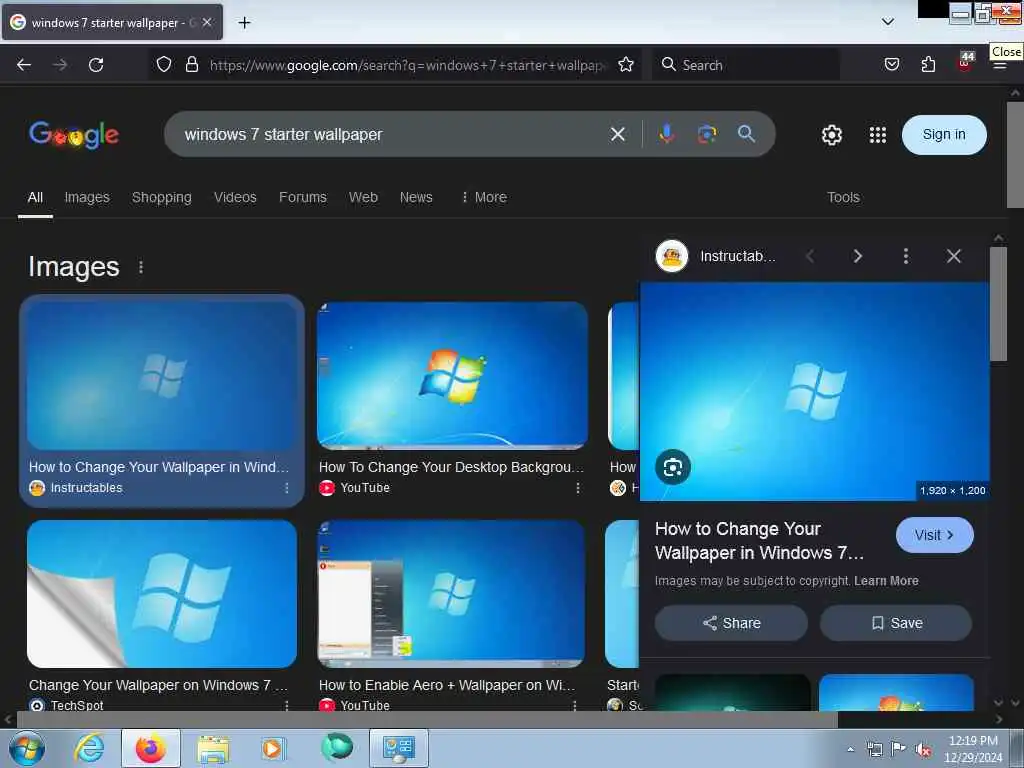Viewport: 1024px width, 768px height.
Task: Clear the Google search query
Action: (617, 135)
